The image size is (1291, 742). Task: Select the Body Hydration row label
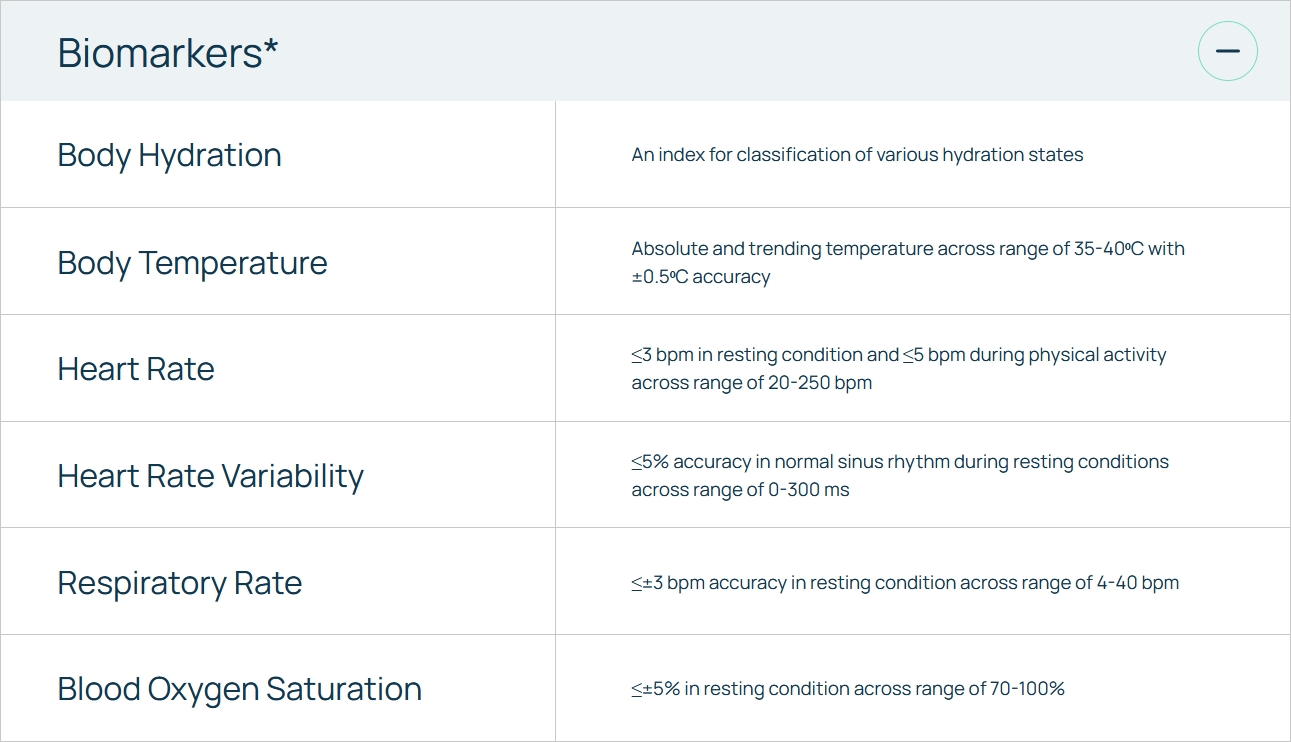click(x=169, y=155)
